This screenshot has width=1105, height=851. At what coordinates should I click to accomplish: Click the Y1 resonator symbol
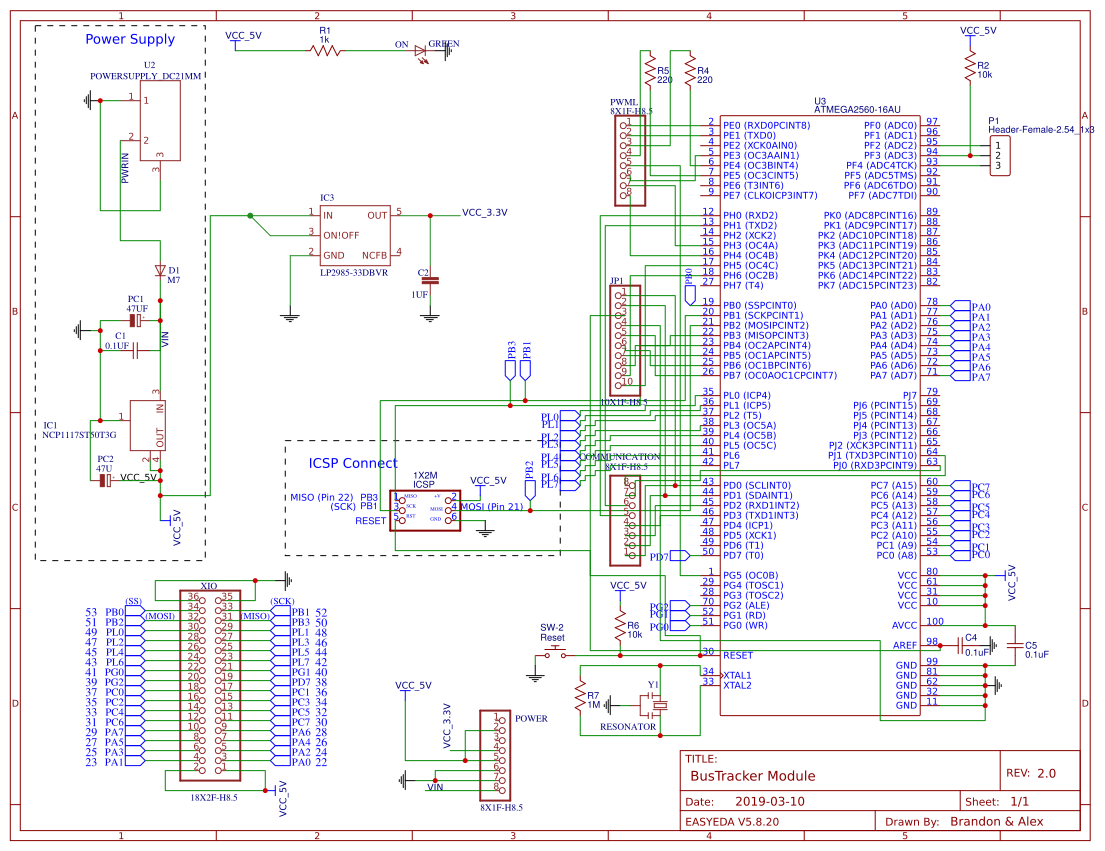click(655, 705)
